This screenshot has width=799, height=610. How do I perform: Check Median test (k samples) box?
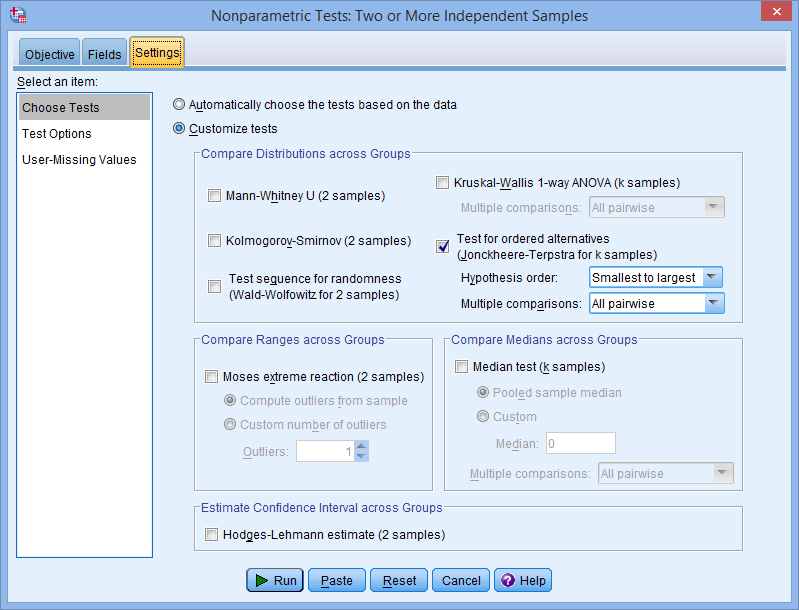[x=461, y=366]
